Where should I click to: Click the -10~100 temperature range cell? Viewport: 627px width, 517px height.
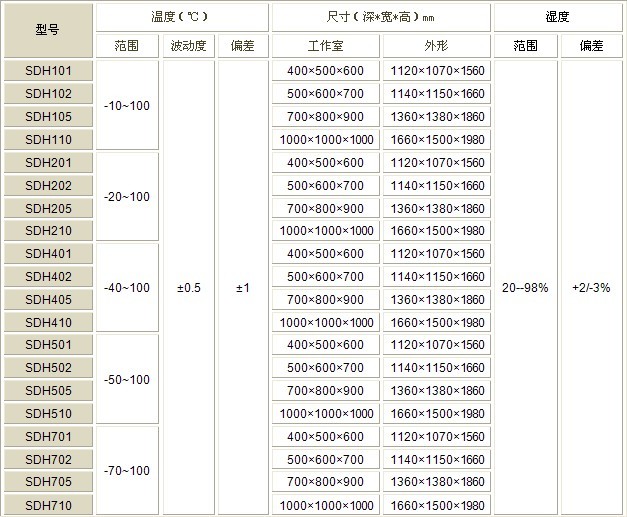pos(127,105)
